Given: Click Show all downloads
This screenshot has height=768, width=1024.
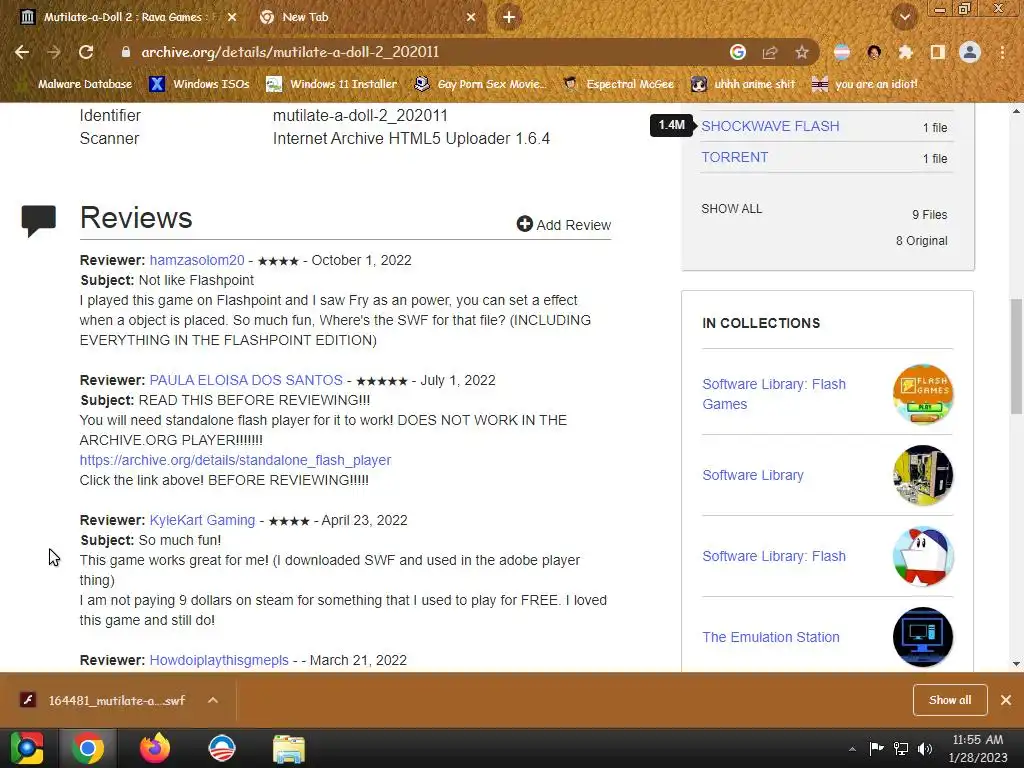Looking at the screenshot, I should pos(950,700).
